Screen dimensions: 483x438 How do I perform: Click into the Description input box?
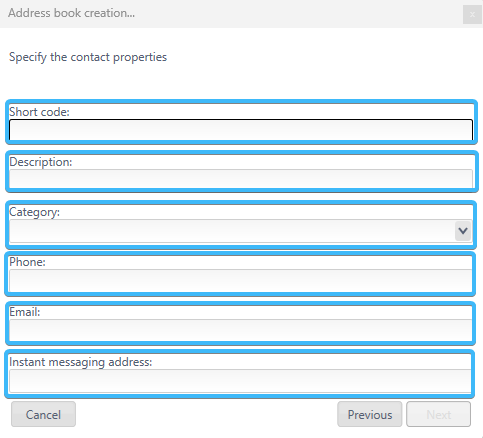point(241,179)
